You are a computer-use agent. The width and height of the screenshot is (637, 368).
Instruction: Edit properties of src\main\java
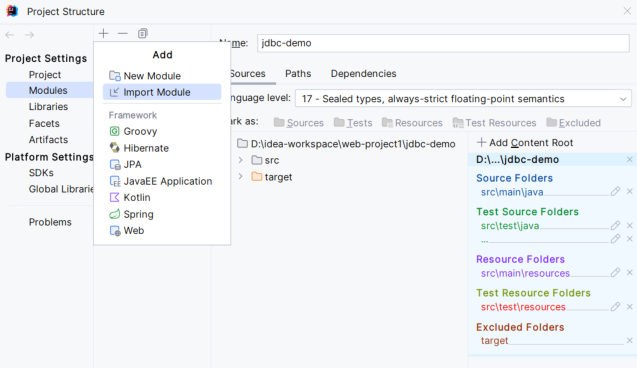(x=615, y=191)
